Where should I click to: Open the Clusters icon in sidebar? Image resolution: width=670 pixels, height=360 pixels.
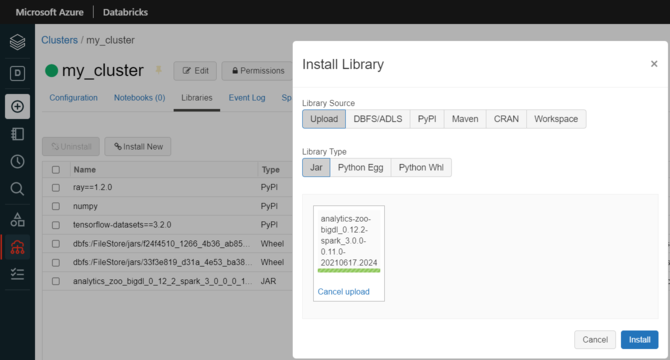[18, 247]
